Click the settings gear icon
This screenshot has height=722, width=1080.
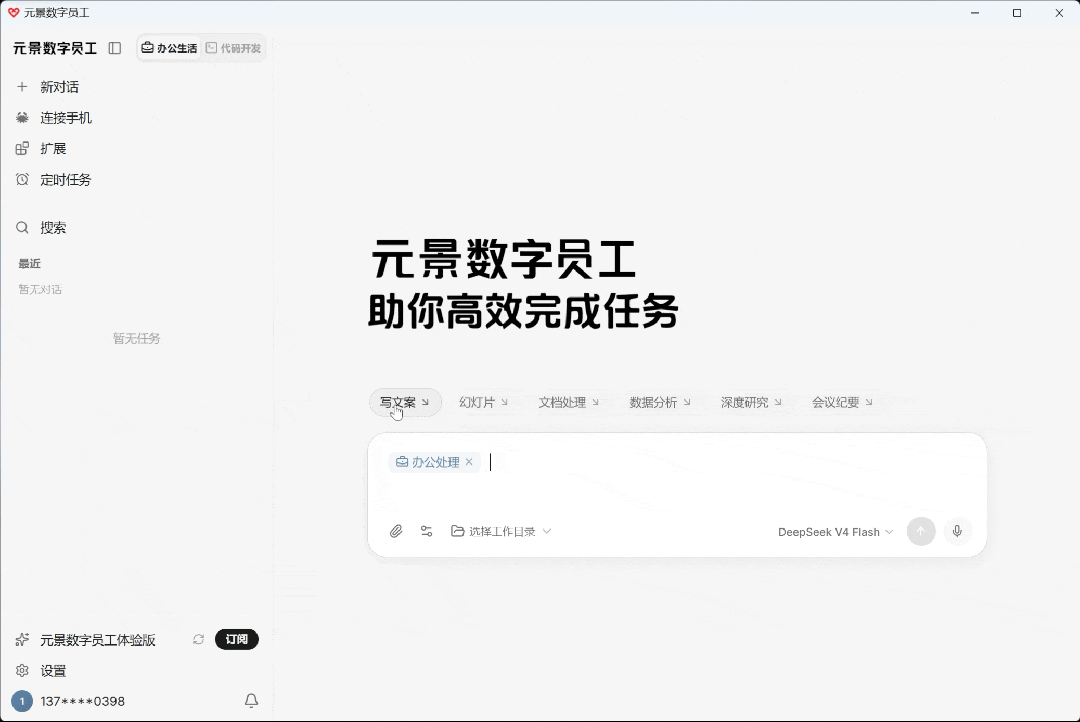[x=22, y=671]
